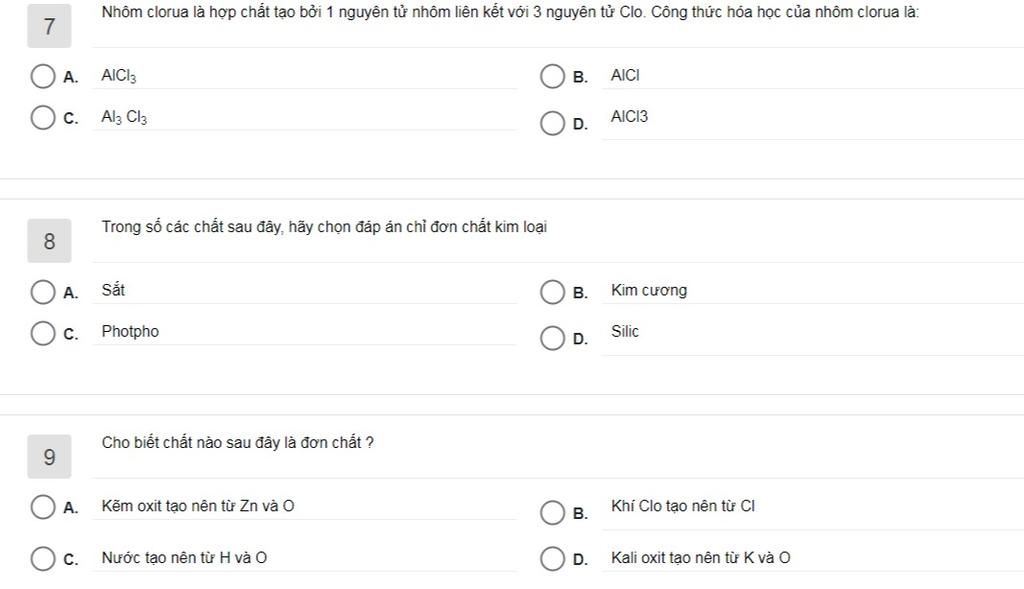
Task: Choose option C for question 7
Action: coord(43,118)
